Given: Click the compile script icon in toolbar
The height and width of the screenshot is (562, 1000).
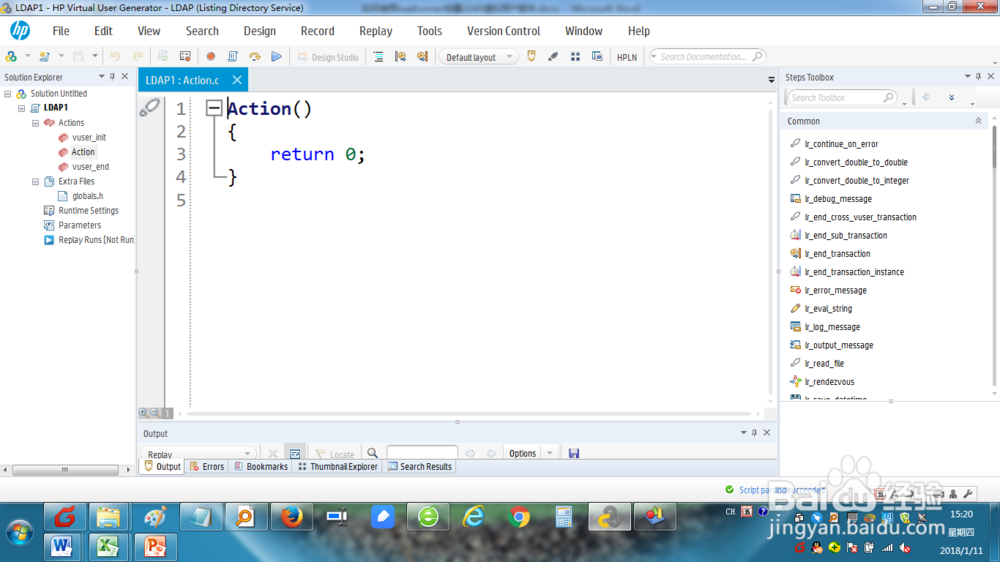Looking at the screenshot, I should click(x=233, y=56).
